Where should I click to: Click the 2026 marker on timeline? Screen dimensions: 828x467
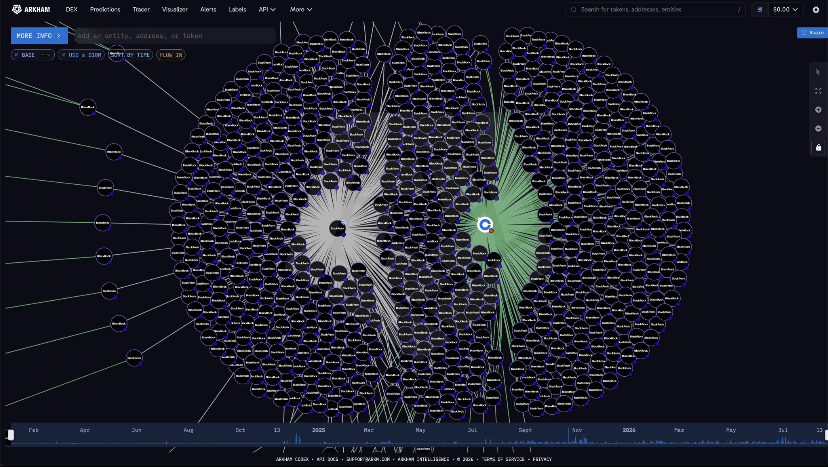coord(629,430)
